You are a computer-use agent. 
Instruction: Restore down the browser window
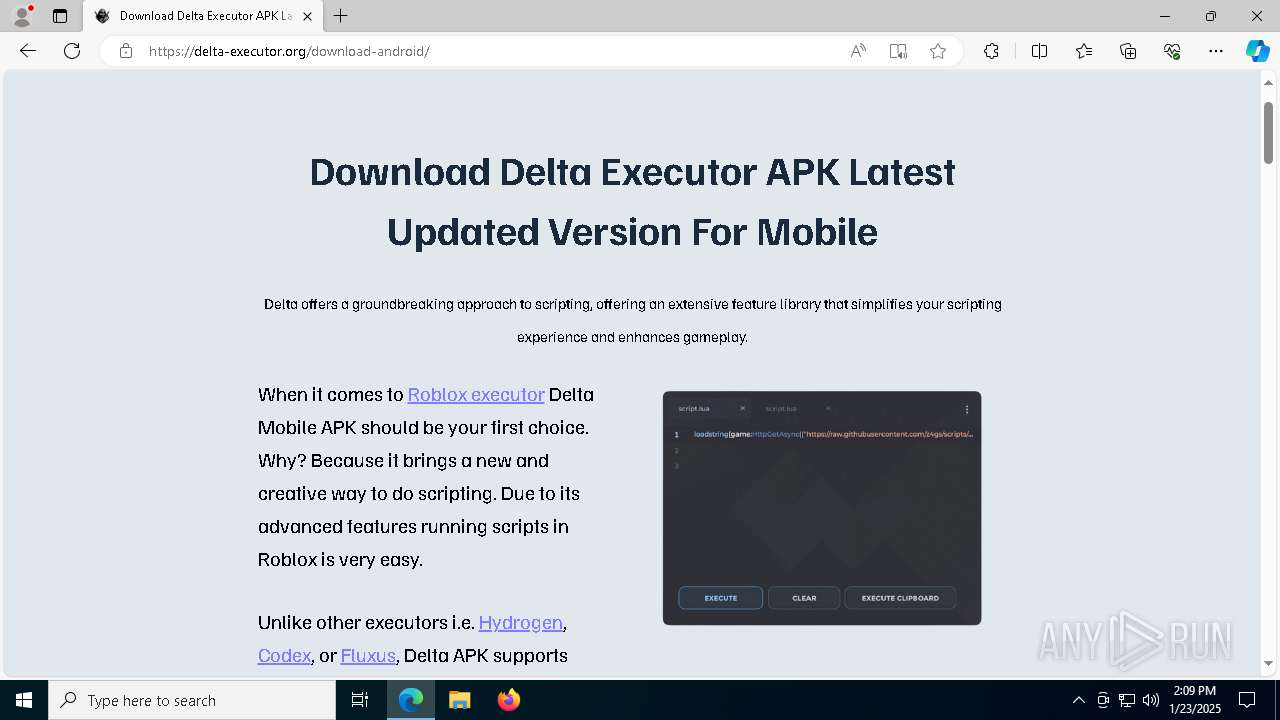pyautogui.click(x=1211, y=16)
